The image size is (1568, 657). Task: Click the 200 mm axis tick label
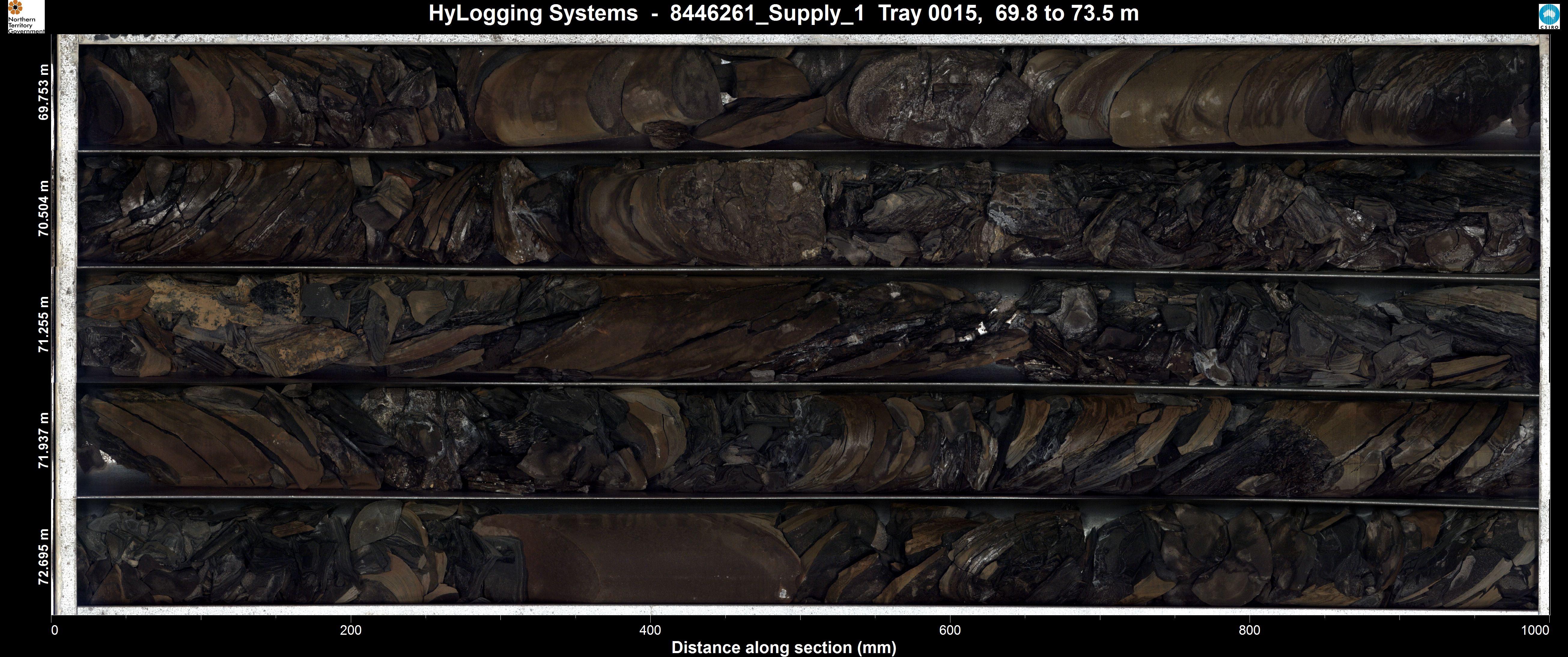[x=351, y=631]
